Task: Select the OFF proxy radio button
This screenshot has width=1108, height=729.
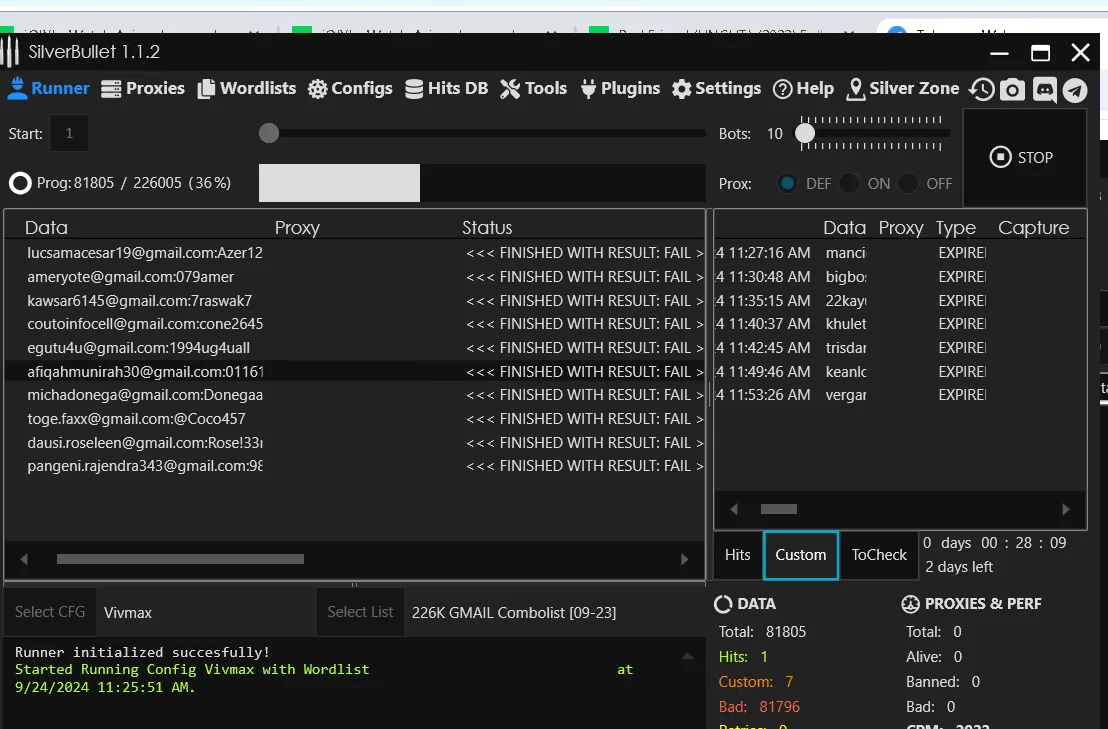Action: [908, 184]
